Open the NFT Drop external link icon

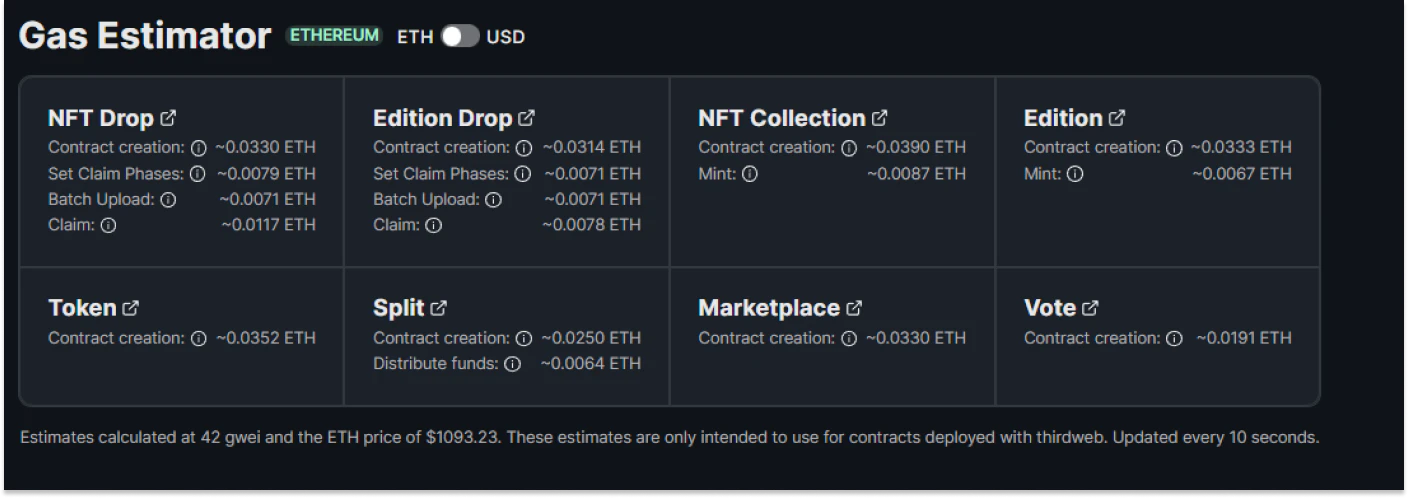168,118
